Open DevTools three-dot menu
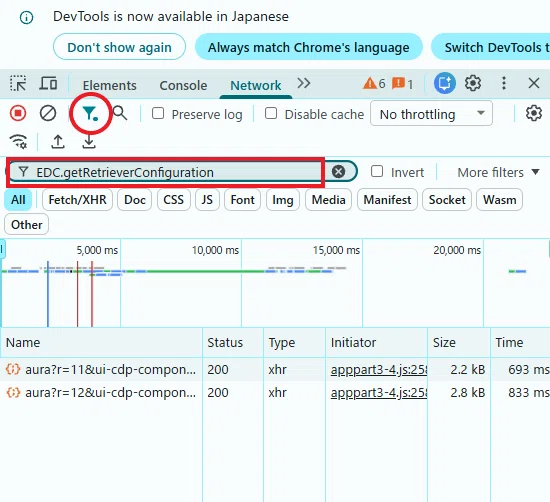Screen dimensions: 550x502 click(x=504, y=83)
